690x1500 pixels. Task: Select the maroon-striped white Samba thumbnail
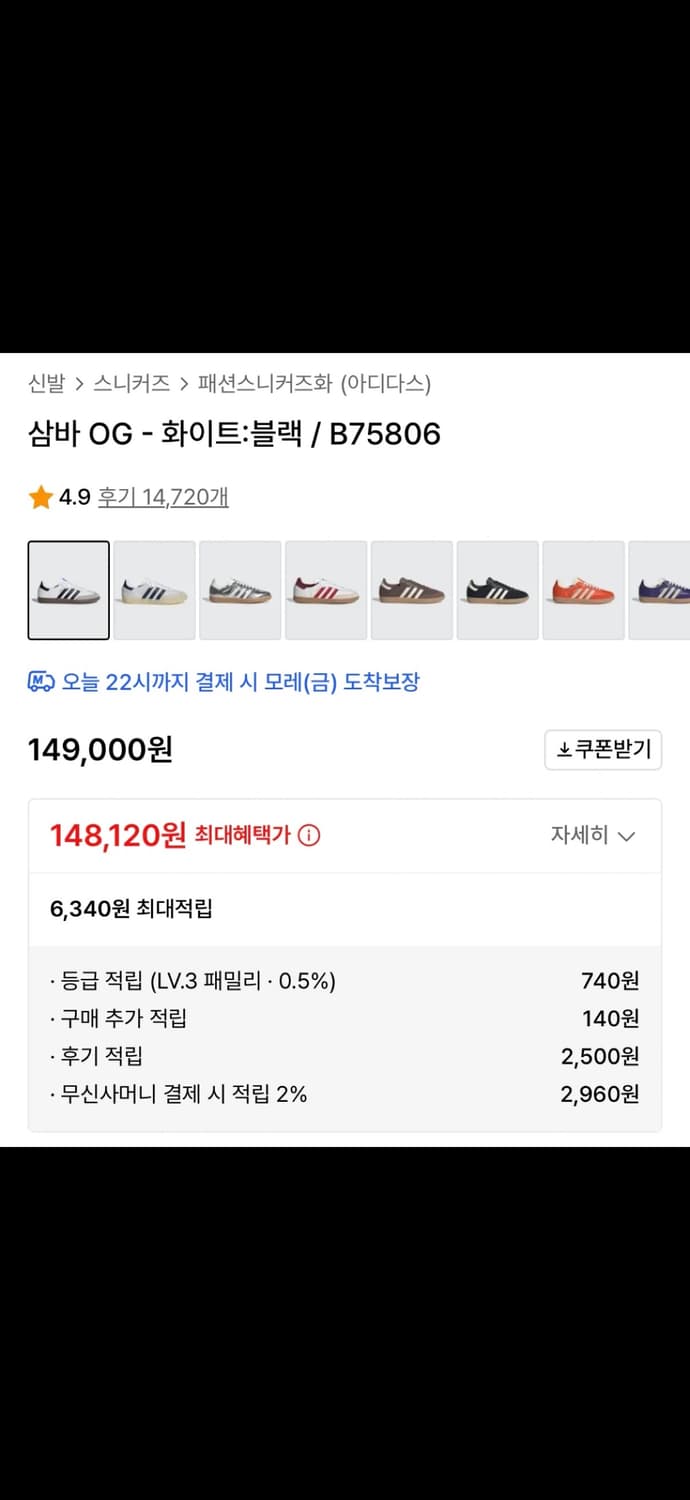coord(325,590)
